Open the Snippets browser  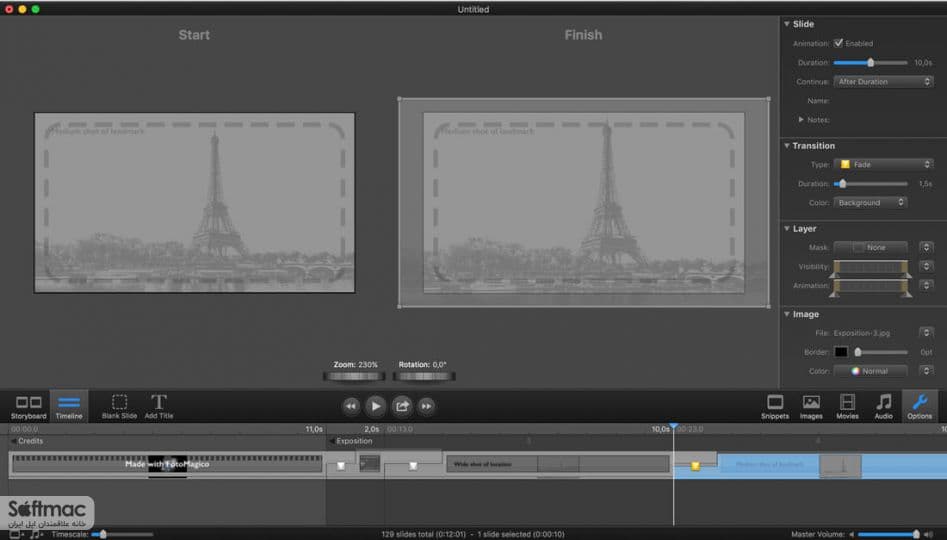(775, 407)
